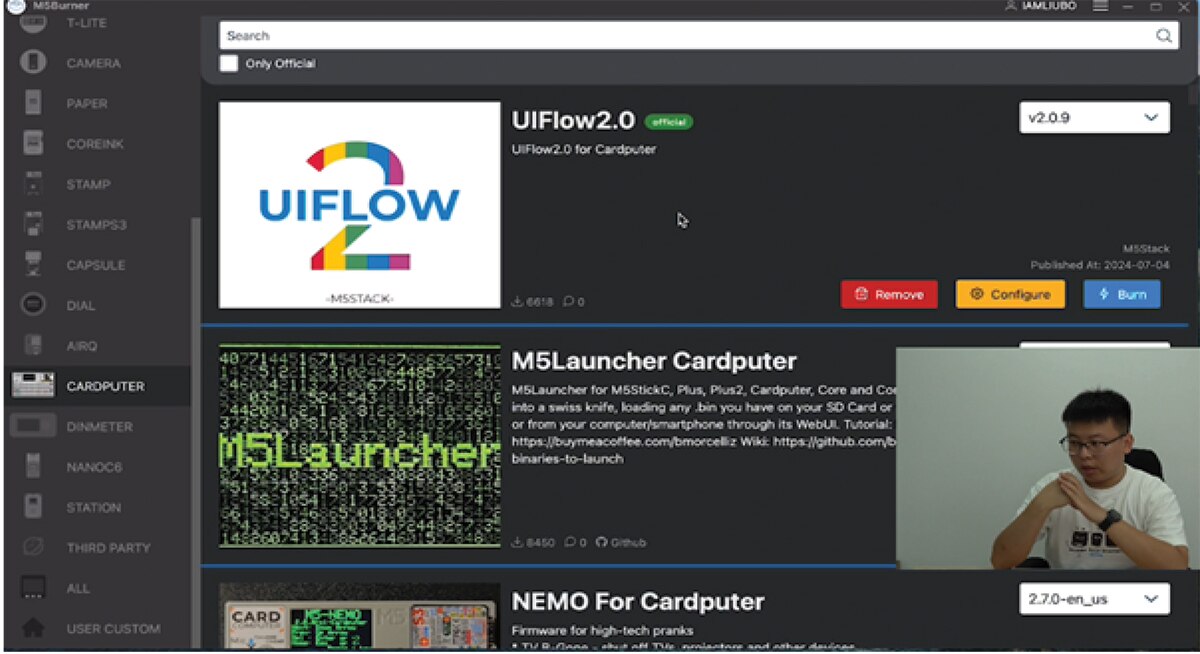The height and width of the screenshot is (654, 1200).
Task: Open the ALL devices category
Action: 78,588
